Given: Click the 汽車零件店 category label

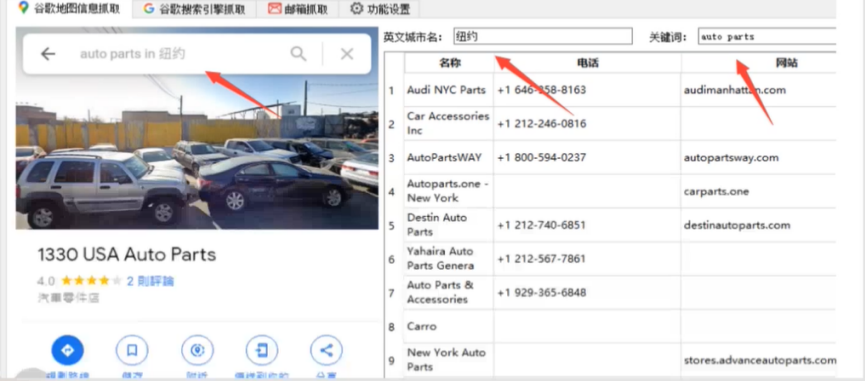Looking at the screenshot, I should [x=68, y=298].
